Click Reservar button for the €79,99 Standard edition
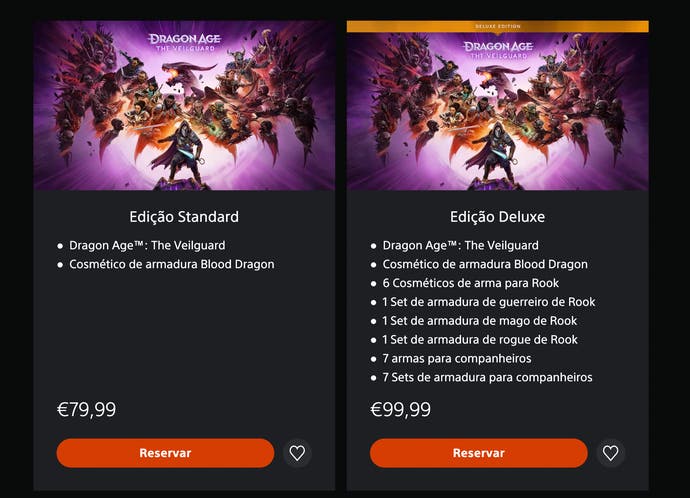Image resolution: width=690 pixels, height=498 pixels. click(x=165, y=453)
